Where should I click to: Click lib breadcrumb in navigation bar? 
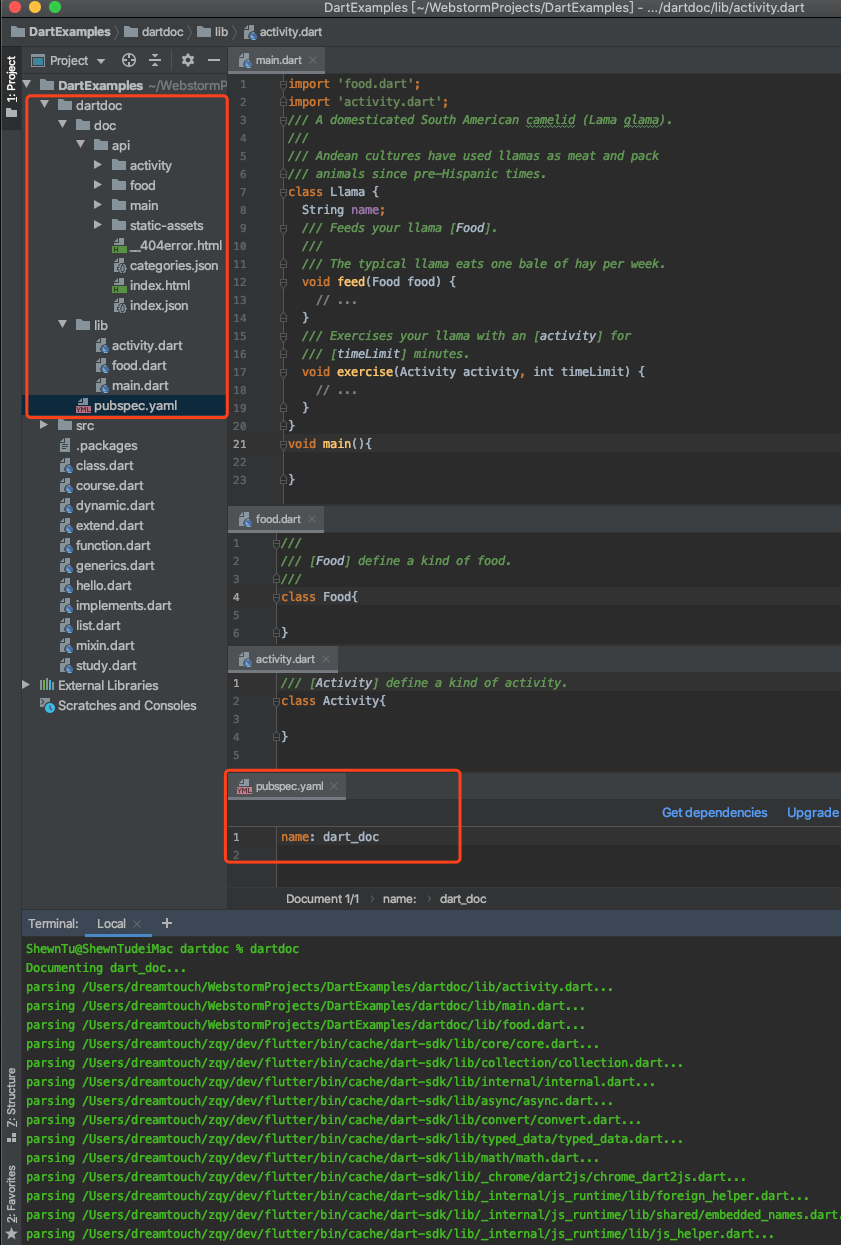click(x=212, y=32)
